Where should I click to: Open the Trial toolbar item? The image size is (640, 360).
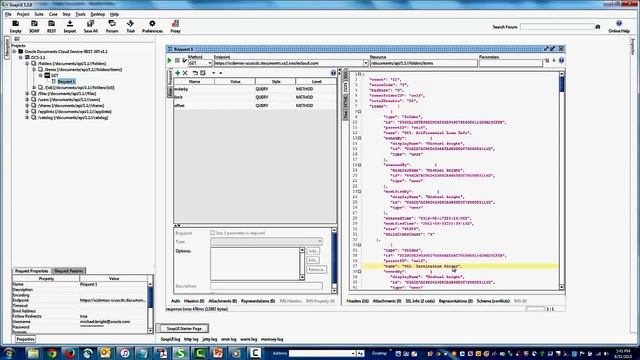131,27
